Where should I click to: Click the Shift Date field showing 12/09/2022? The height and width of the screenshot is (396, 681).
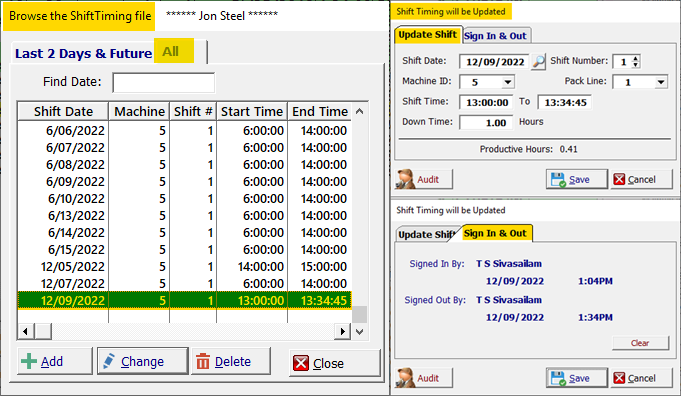click(x=494, y=62)
